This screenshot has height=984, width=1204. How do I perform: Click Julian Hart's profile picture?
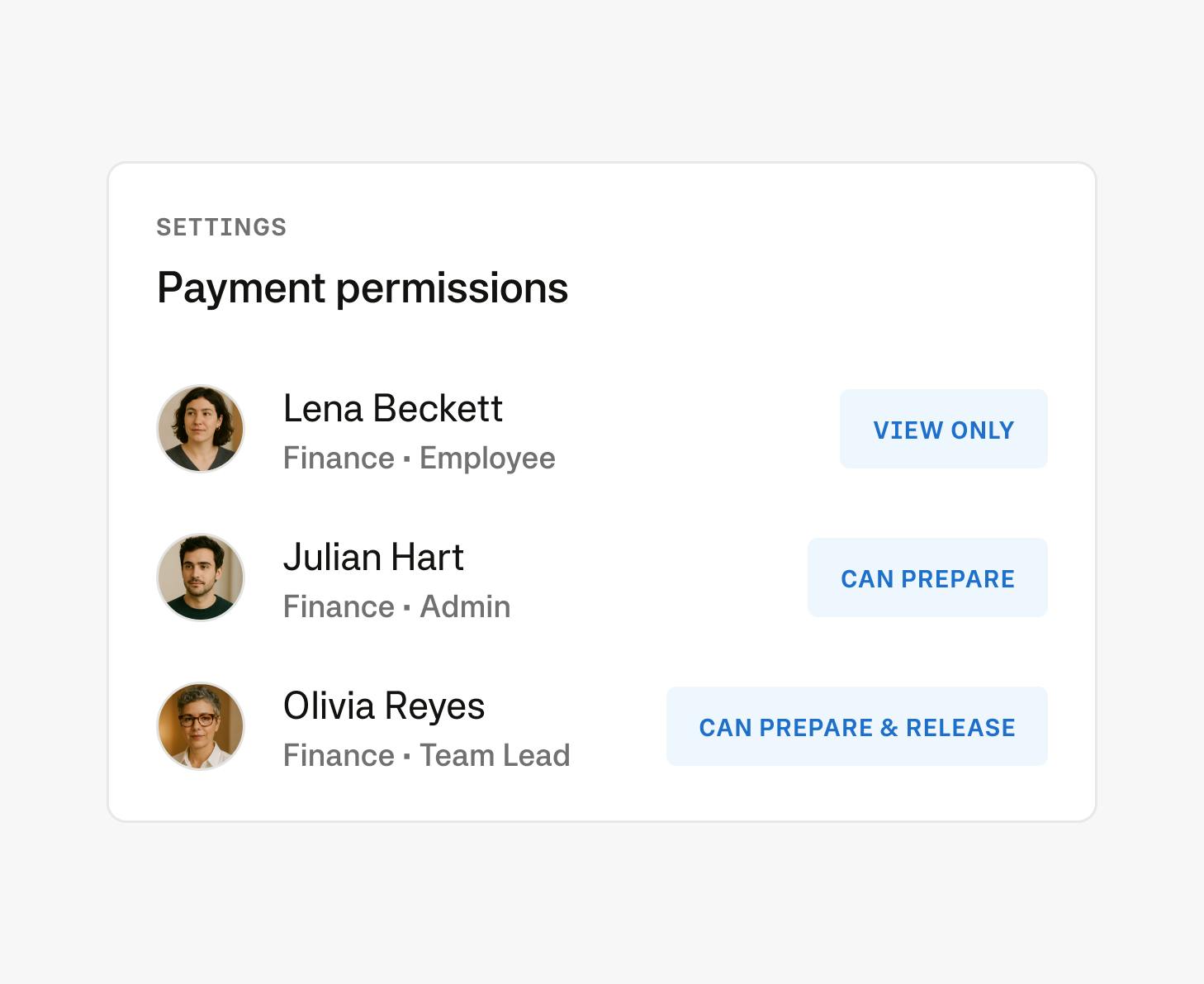(x=200, y=577)
